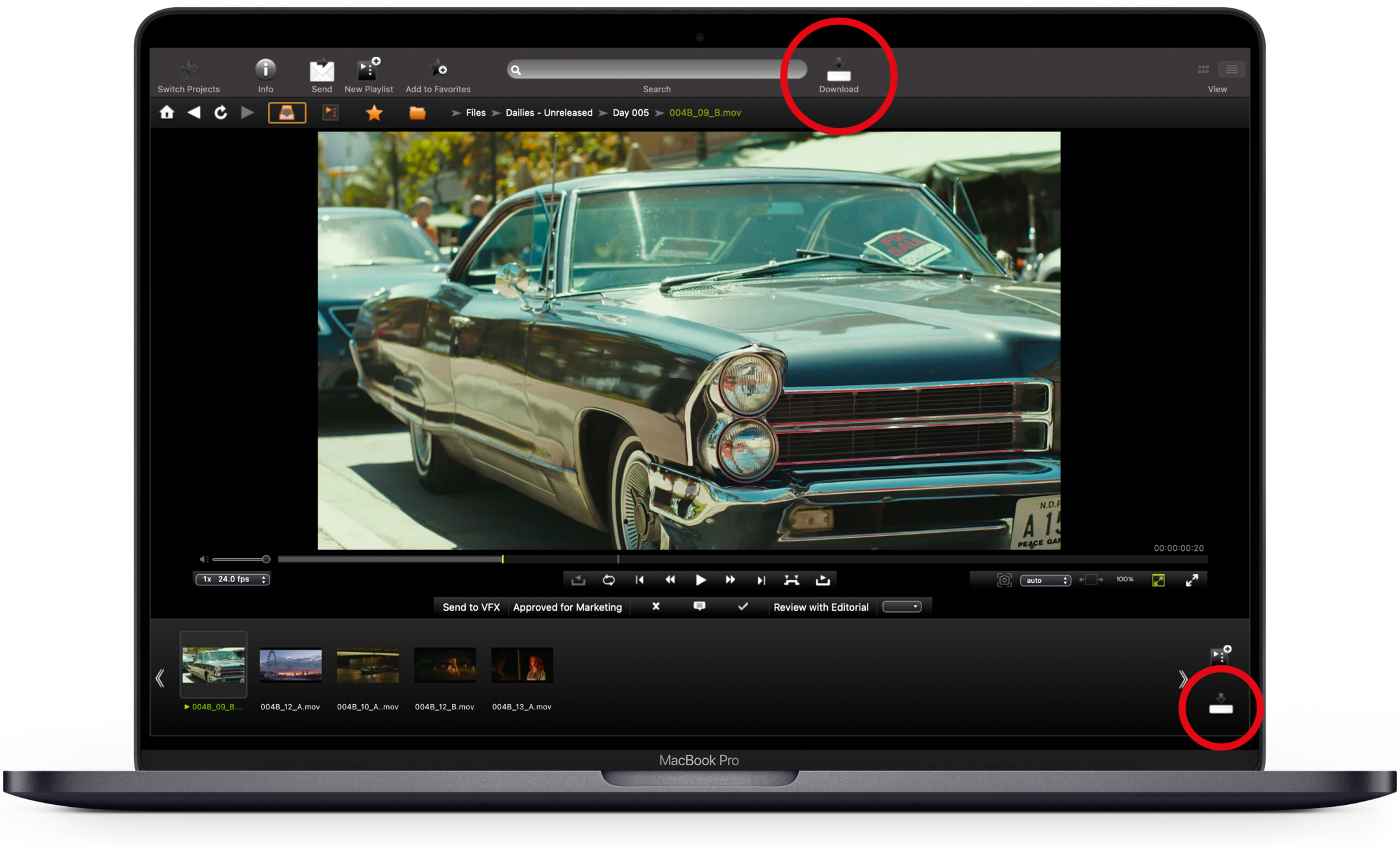
Task: Expand dropdown next to Review with Editorial
Action: [x=902, y=607]
